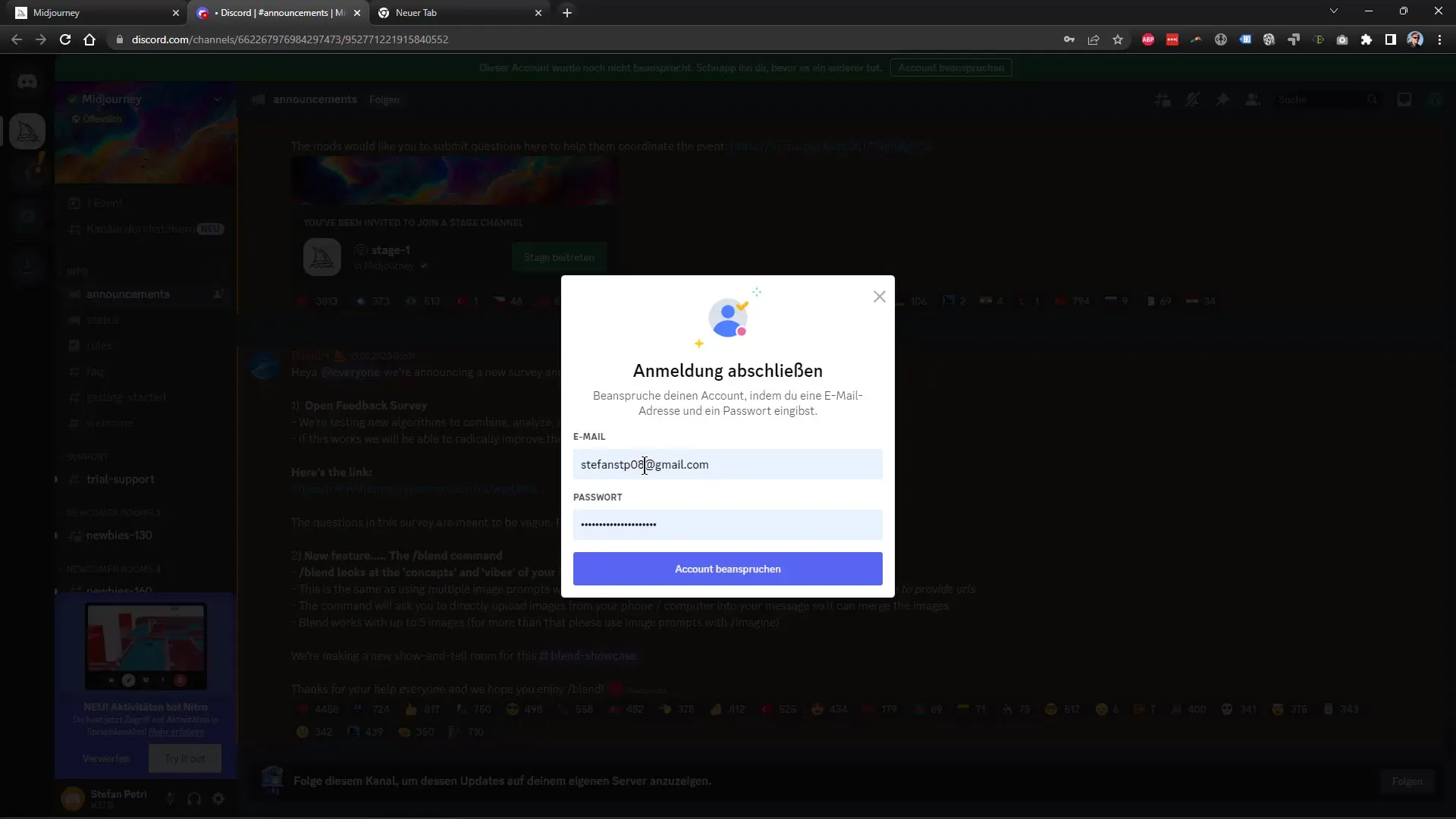Click the Folgen button at bottom right
Image resolution: width=1456 pixels, height=819 pixels.
coord(1407,781)
